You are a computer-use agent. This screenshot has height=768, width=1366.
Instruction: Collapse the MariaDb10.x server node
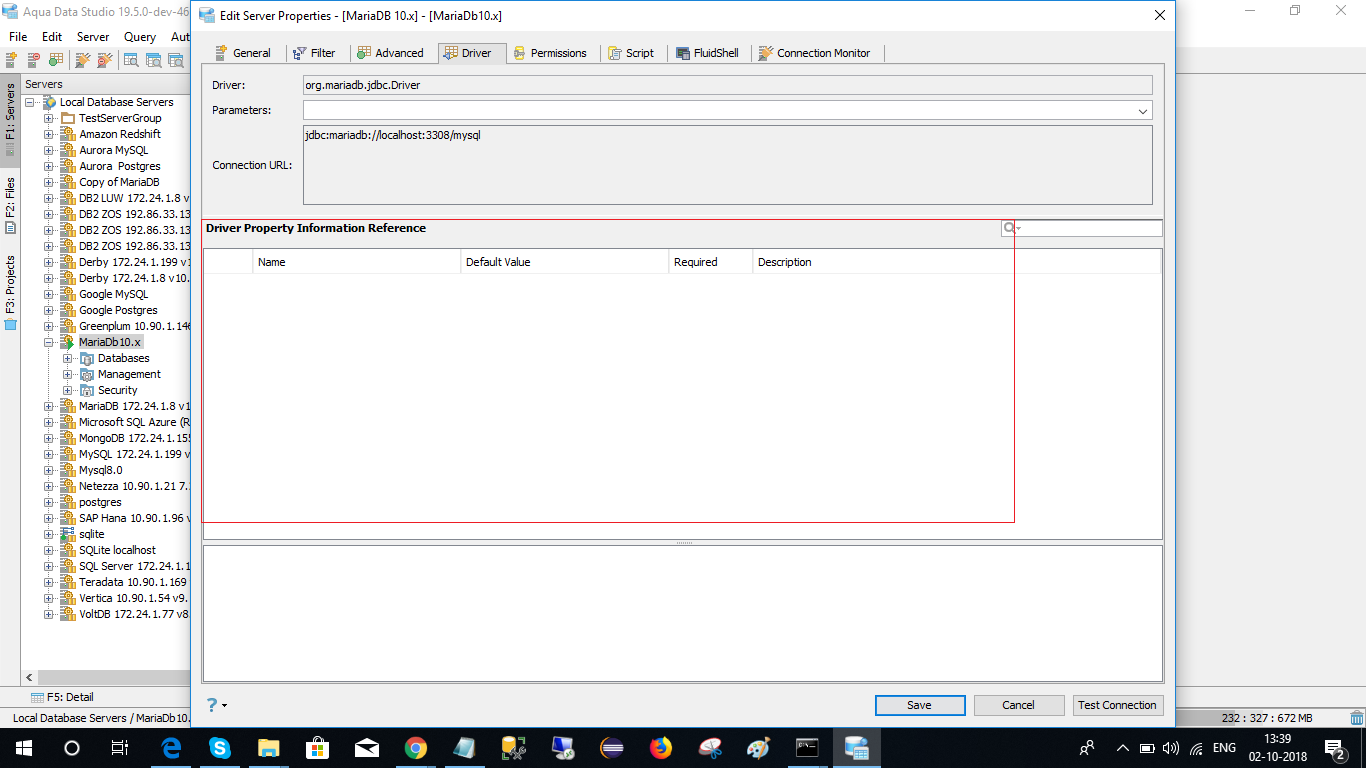49,342
